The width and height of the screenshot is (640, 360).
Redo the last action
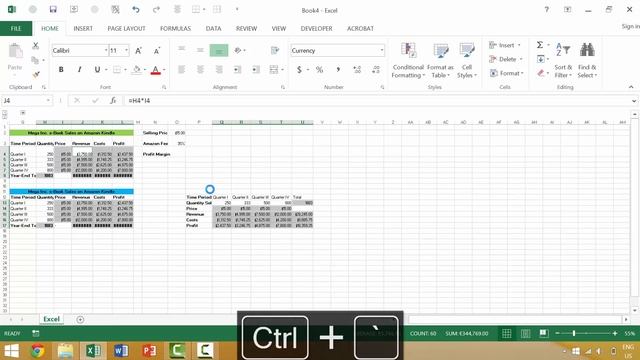coord(156,9)
